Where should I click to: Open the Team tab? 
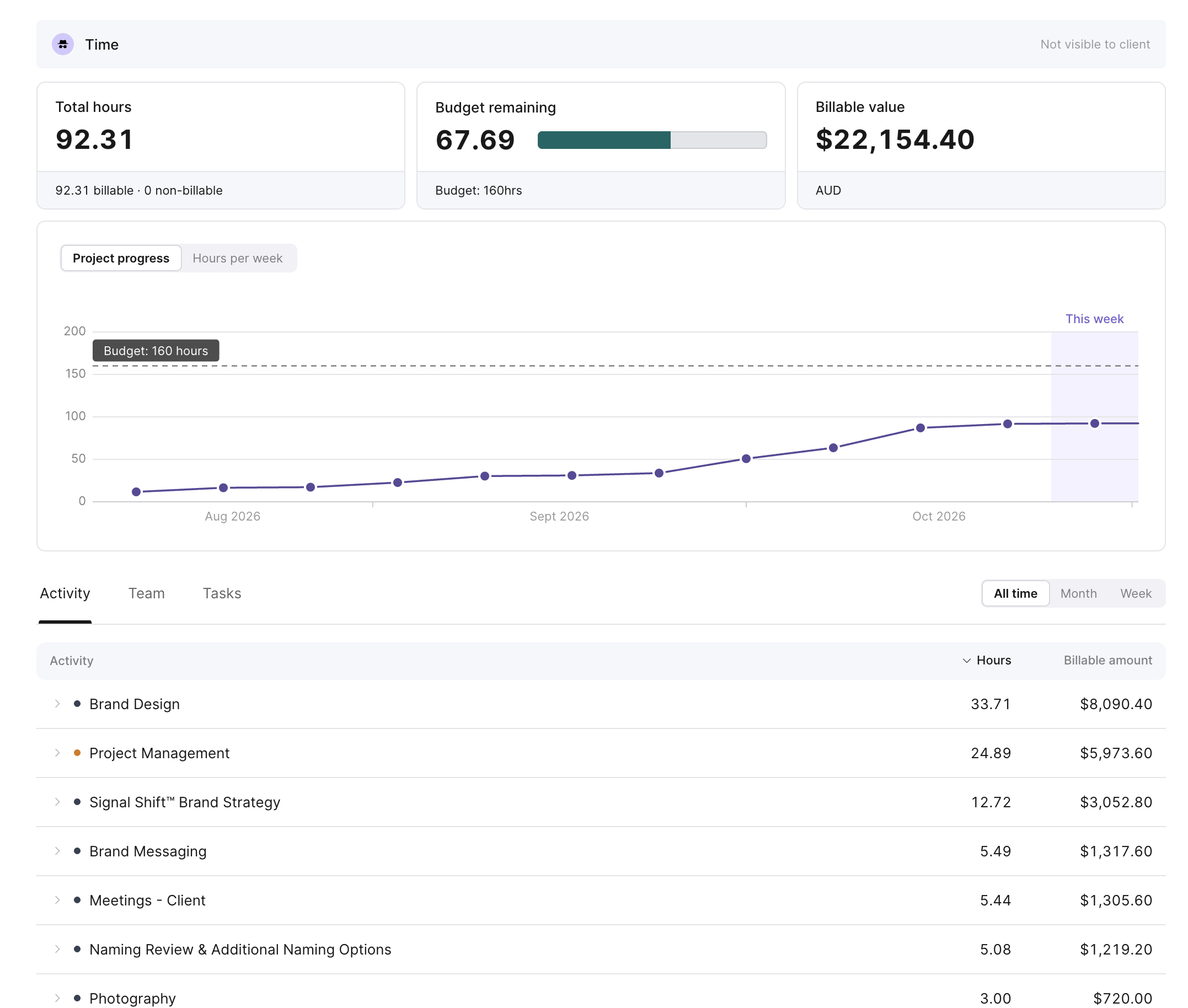146,593
